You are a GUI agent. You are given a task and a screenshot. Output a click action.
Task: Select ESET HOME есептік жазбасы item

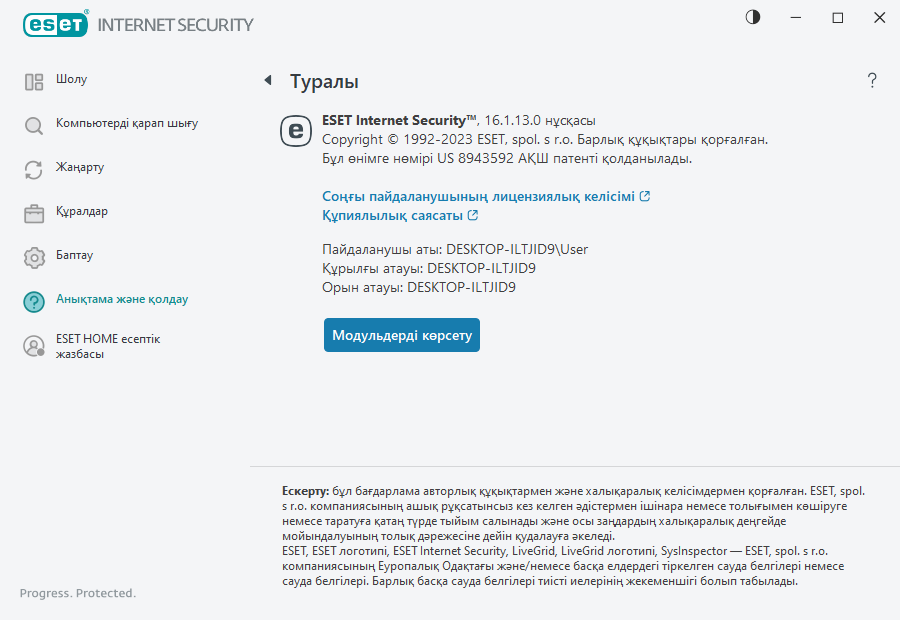pos(108,346)
